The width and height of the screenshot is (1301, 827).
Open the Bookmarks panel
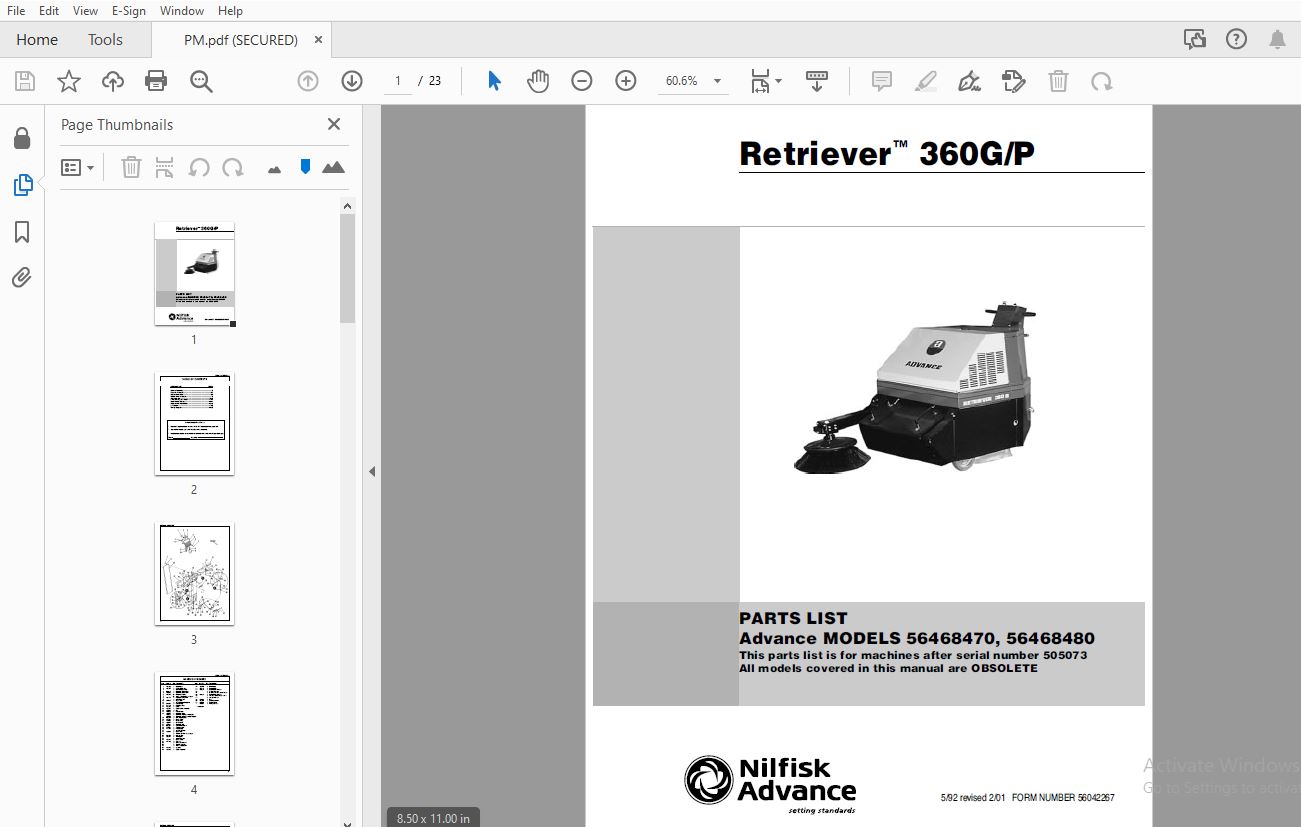tap(22, 232)
